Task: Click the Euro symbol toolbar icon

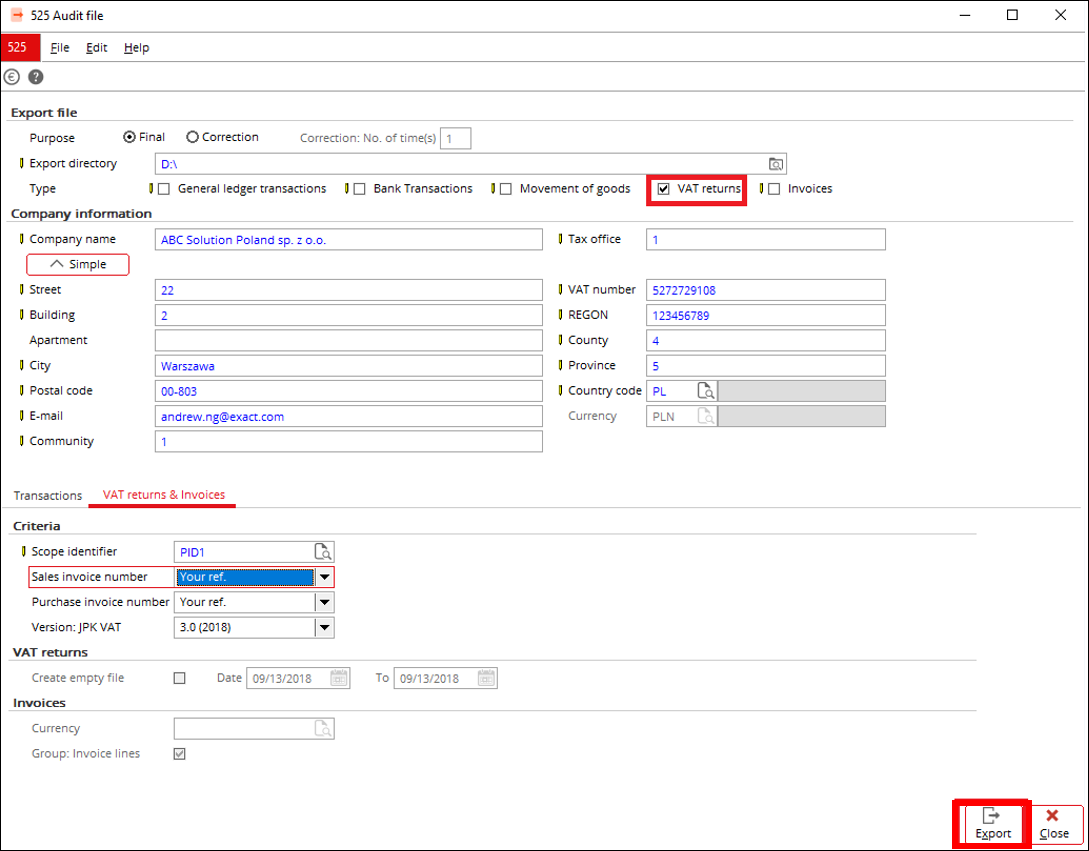Action: coord(12,77)
